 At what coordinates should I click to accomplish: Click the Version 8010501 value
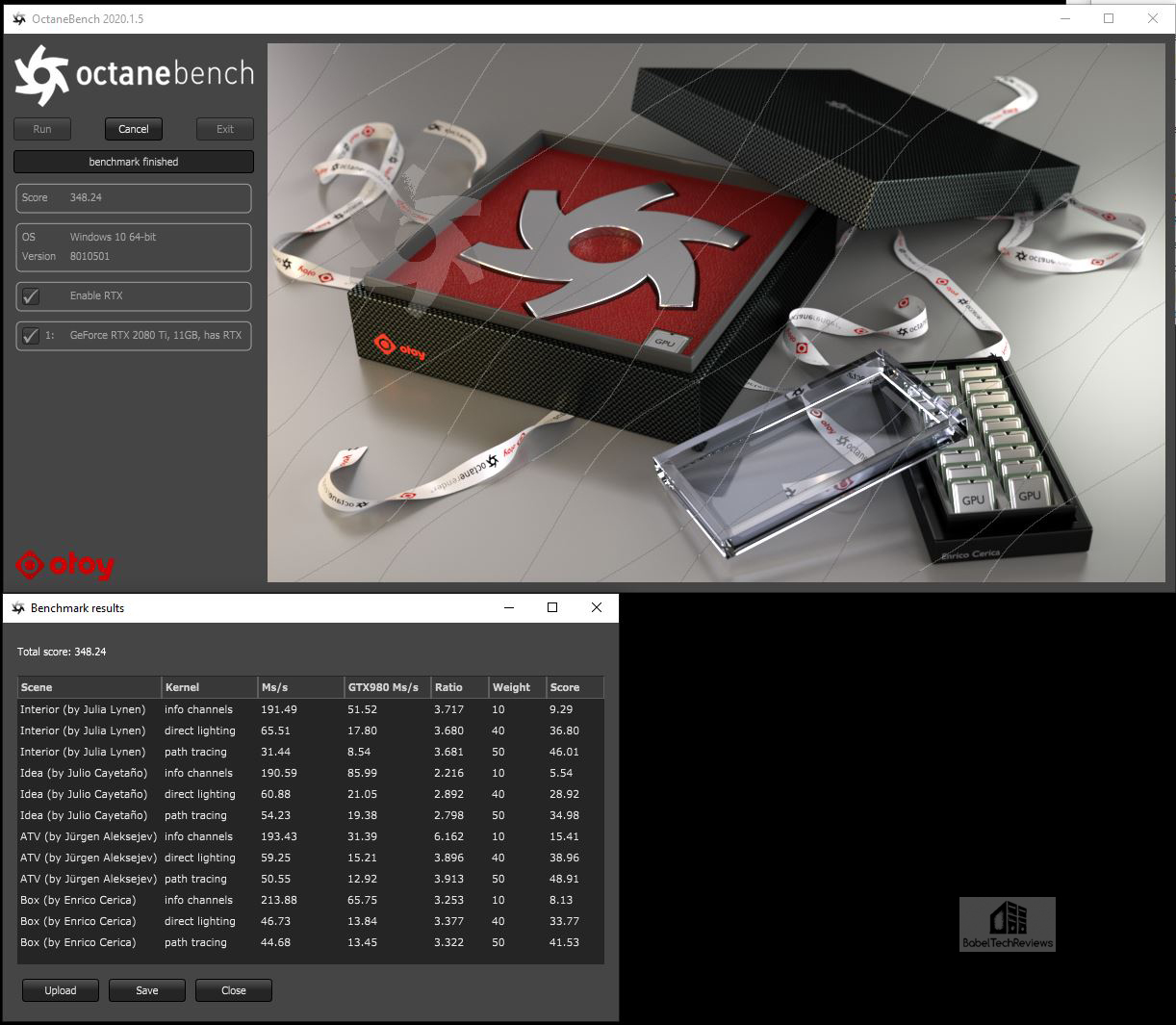[x=89, y=257]
